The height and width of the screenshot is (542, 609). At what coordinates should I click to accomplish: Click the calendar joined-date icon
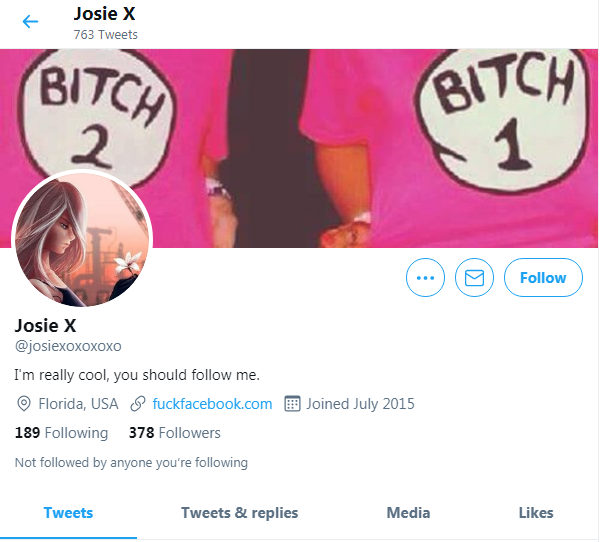pyautogui.click(x=292, y=404)
